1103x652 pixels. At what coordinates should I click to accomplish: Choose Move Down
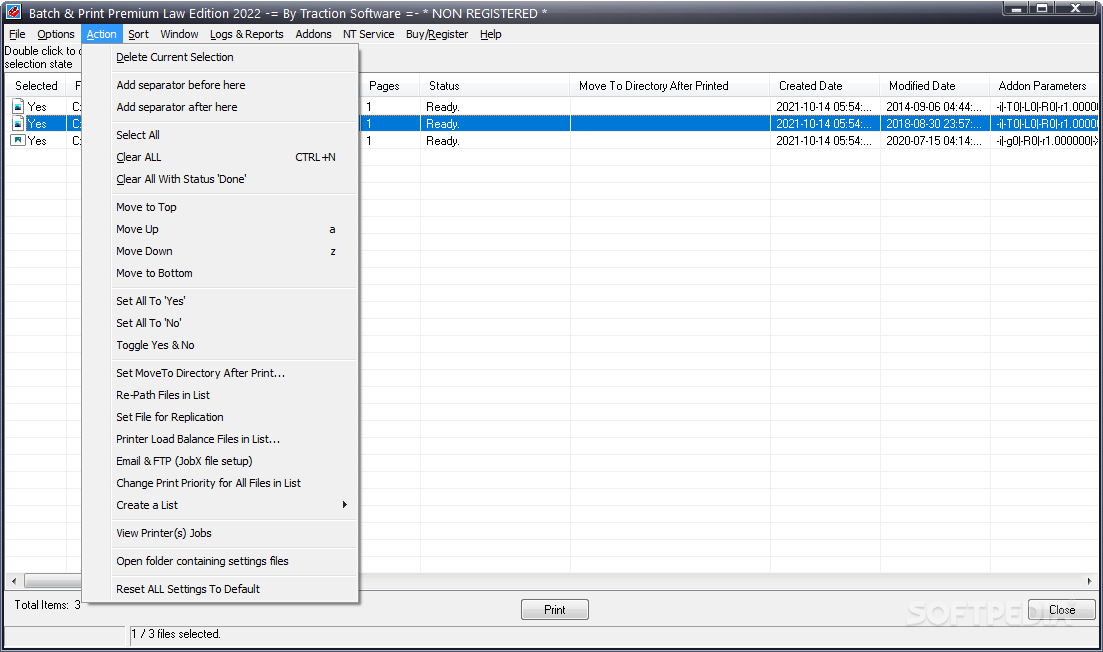coord(220,251)
